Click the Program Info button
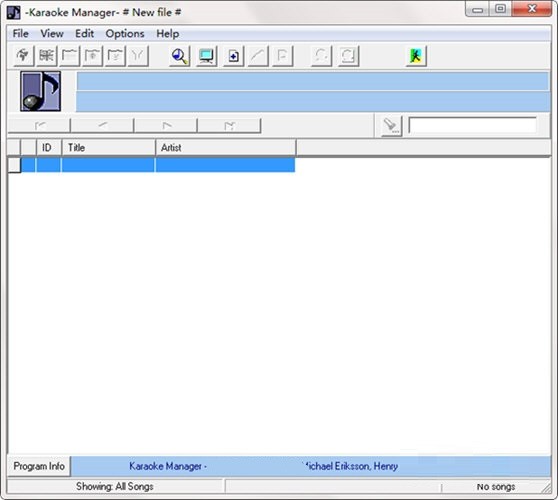Viewport: 558px width, 500px height. click(x=39, y=466)
